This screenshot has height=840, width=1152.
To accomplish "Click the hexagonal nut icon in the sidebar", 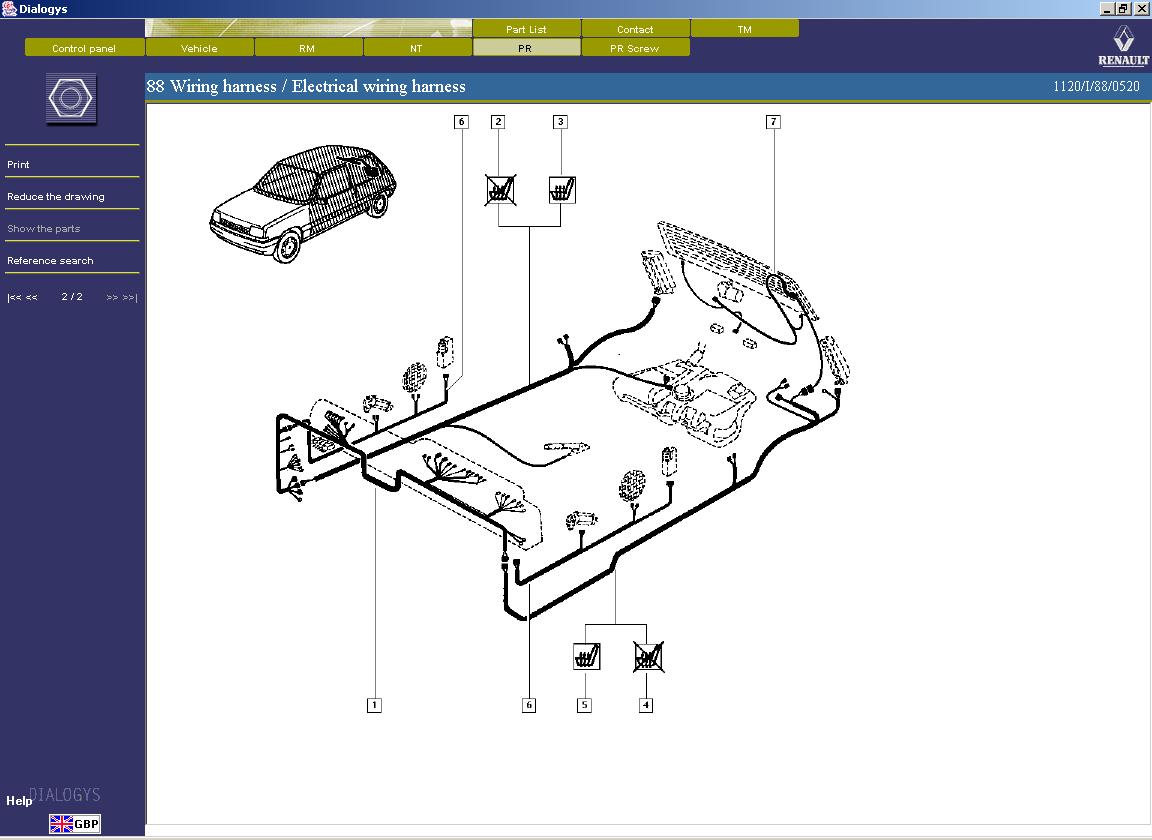I will [x=71, y=98].
